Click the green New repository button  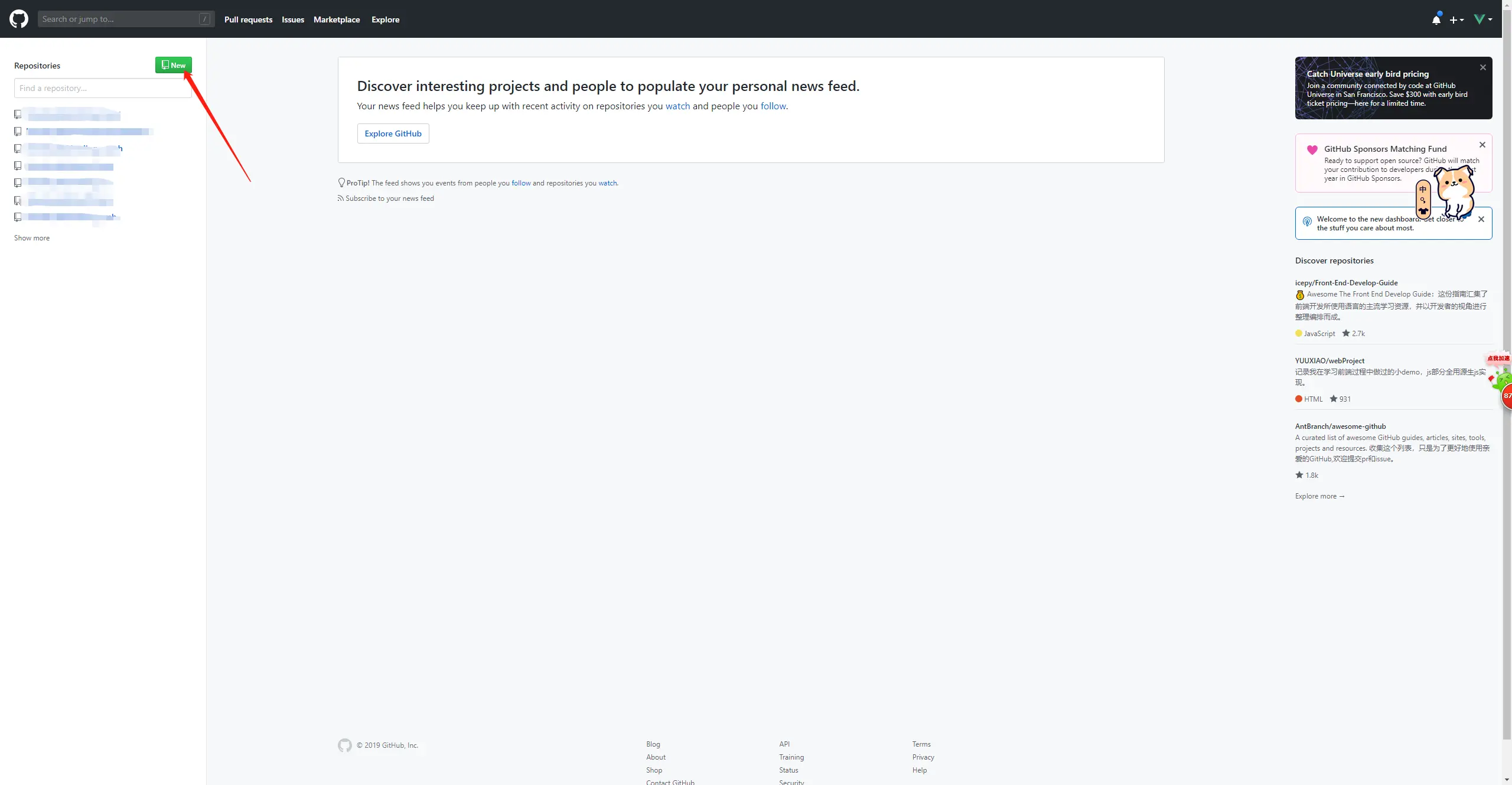174,65
